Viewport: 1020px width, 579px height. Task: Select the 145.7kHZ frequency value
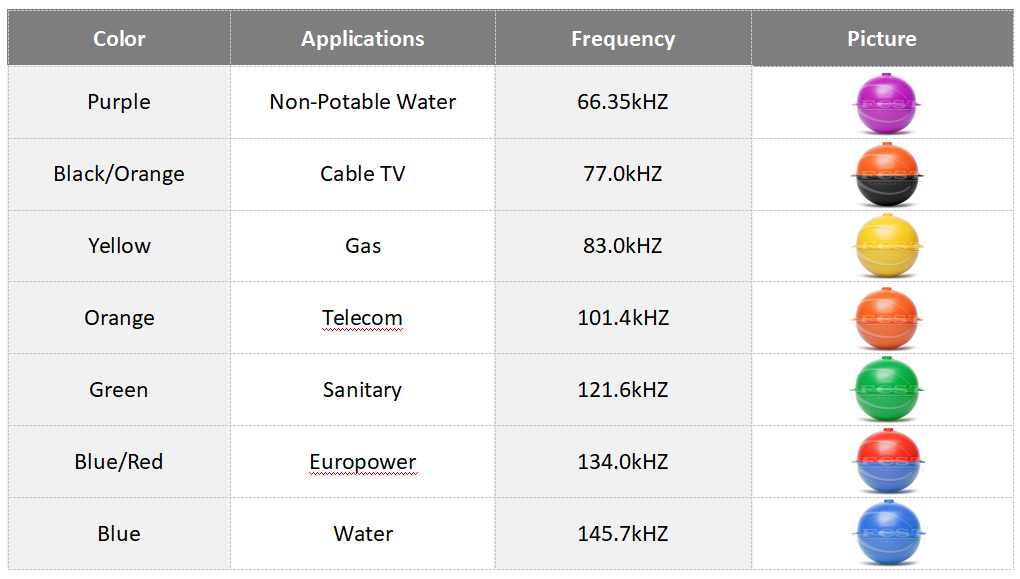point(623,534)
